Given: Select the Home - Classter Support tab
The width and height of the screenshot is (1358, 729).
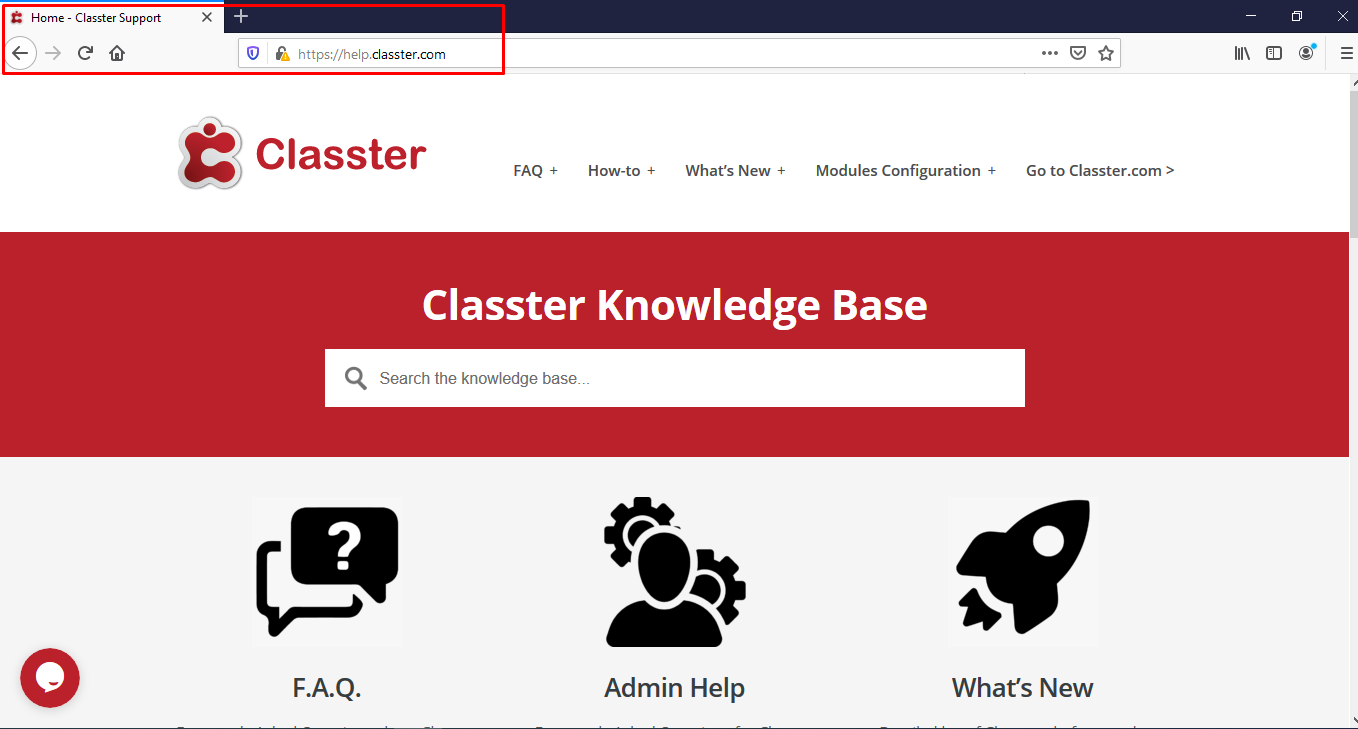Looking at the screenshot, I should [112, 17].
